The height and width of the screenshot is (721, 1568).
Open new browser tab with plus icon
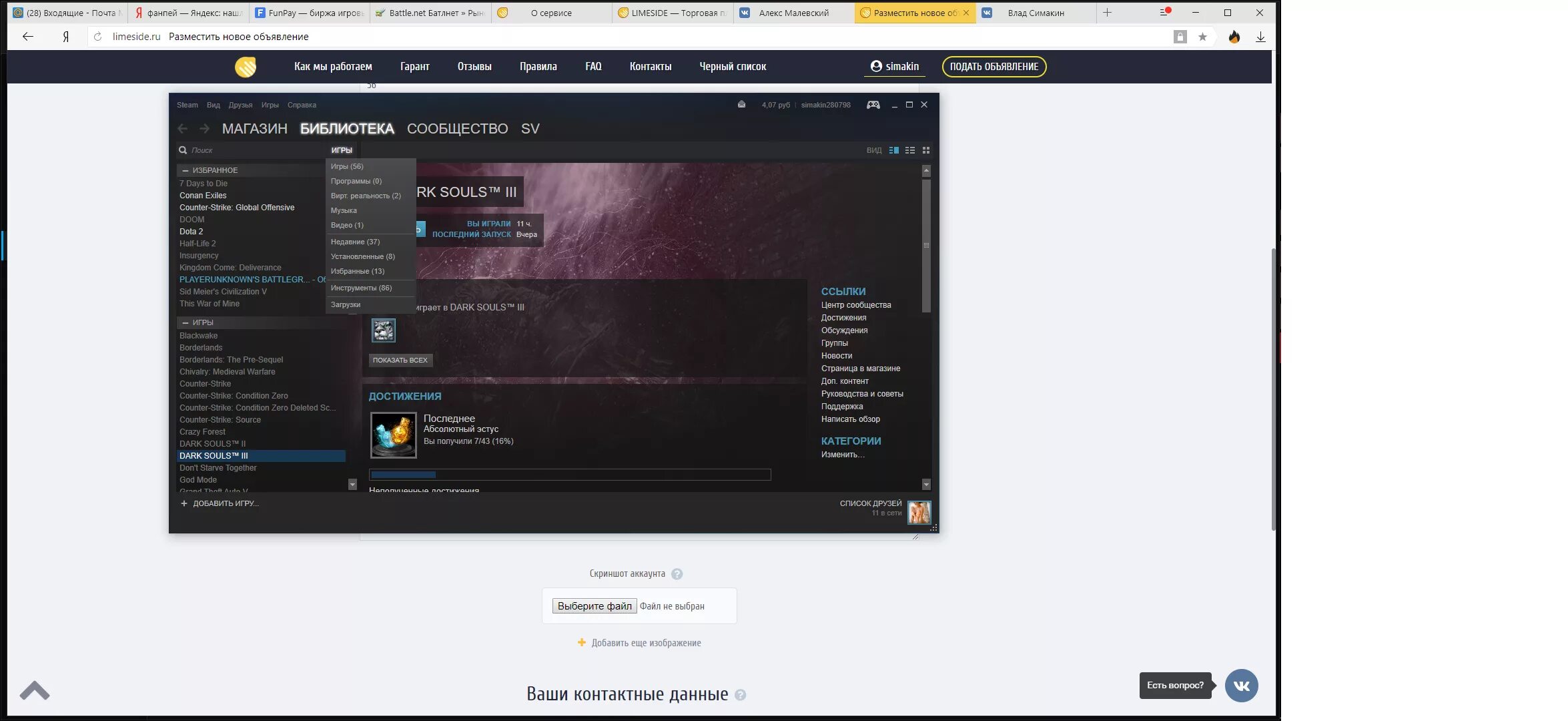(x=1107, y=13)
